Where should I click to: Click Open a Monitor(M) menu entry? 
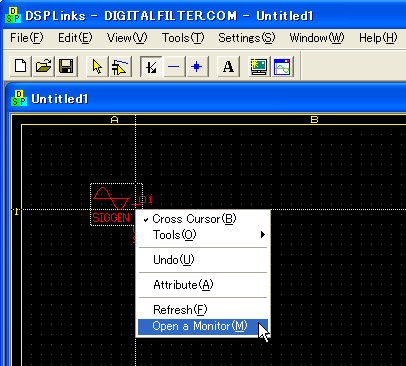pyautogui.click(x=203, y=327)
